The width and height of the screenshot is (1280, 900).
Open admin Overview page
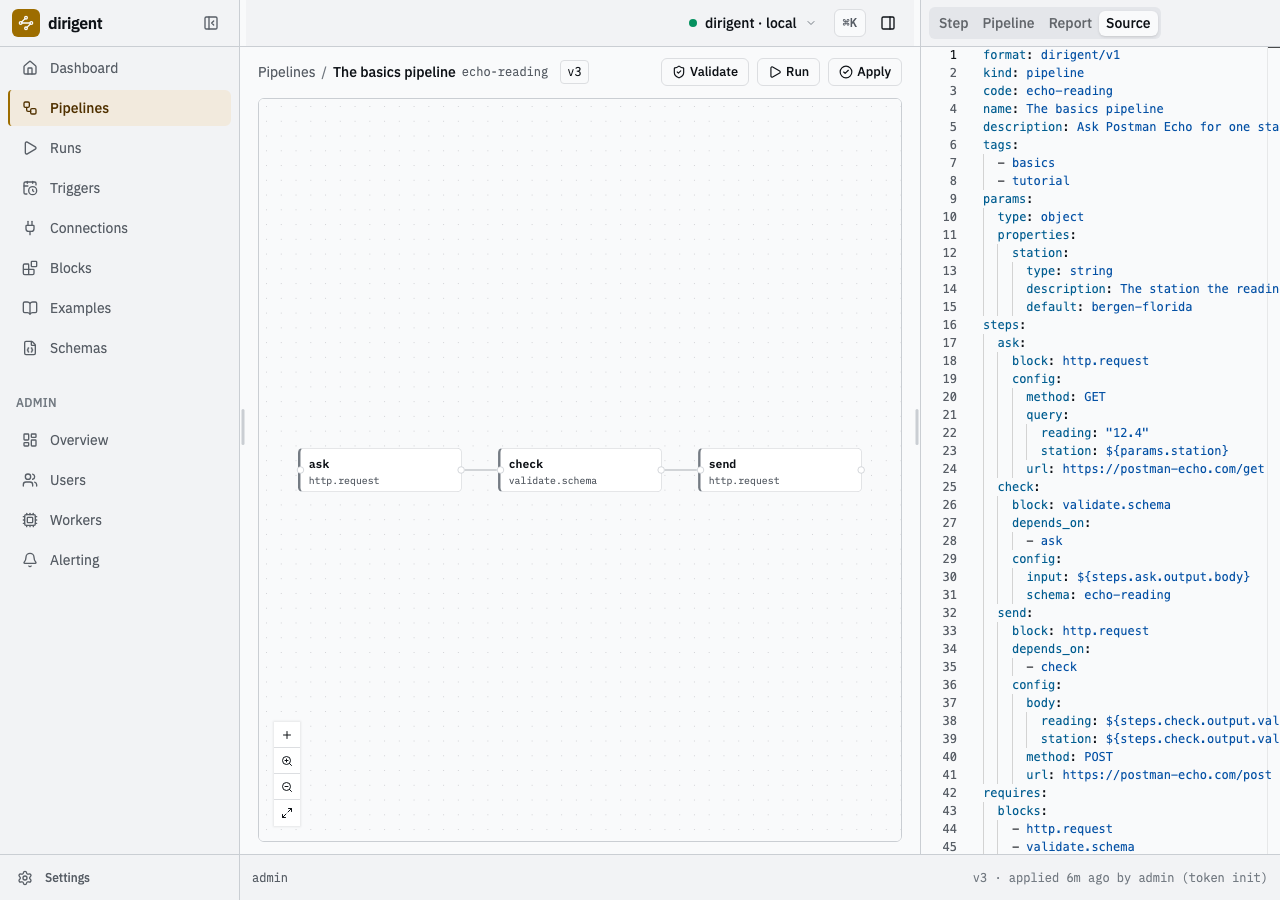tap(119, 440)
